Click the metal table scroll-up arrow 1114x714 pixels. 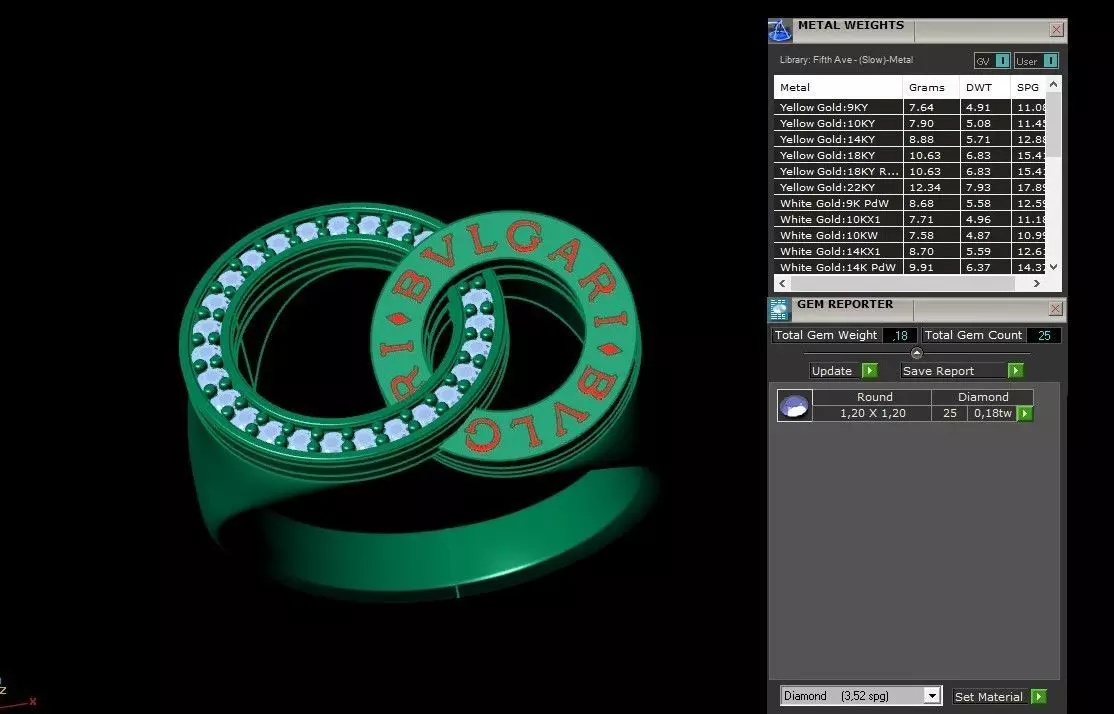point(1054,84)
